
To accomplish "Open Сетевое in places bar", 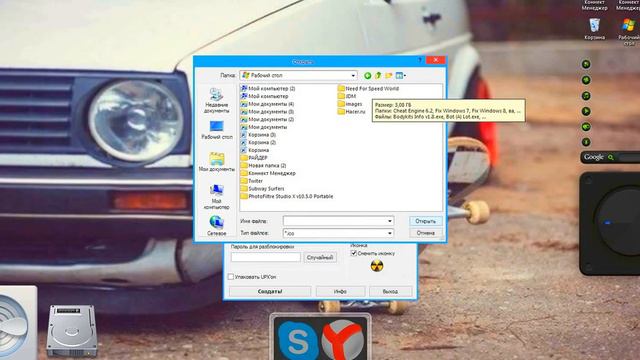I will point(216,226).
